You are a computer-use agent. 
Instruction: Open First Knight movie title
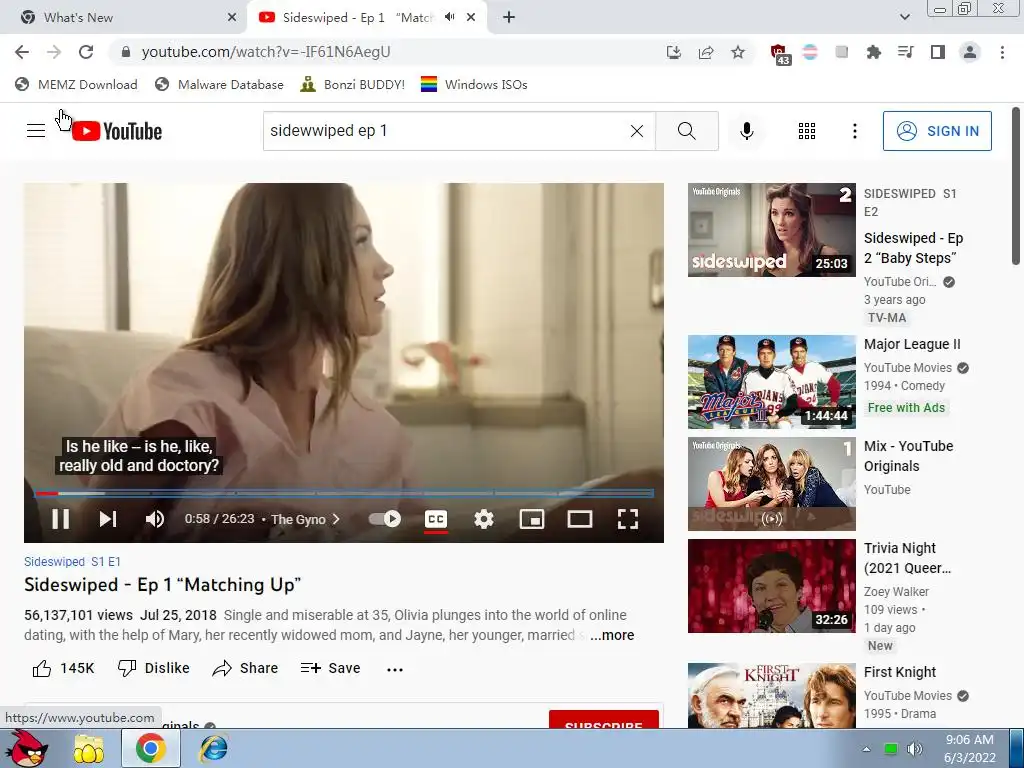tap(899, 672)
